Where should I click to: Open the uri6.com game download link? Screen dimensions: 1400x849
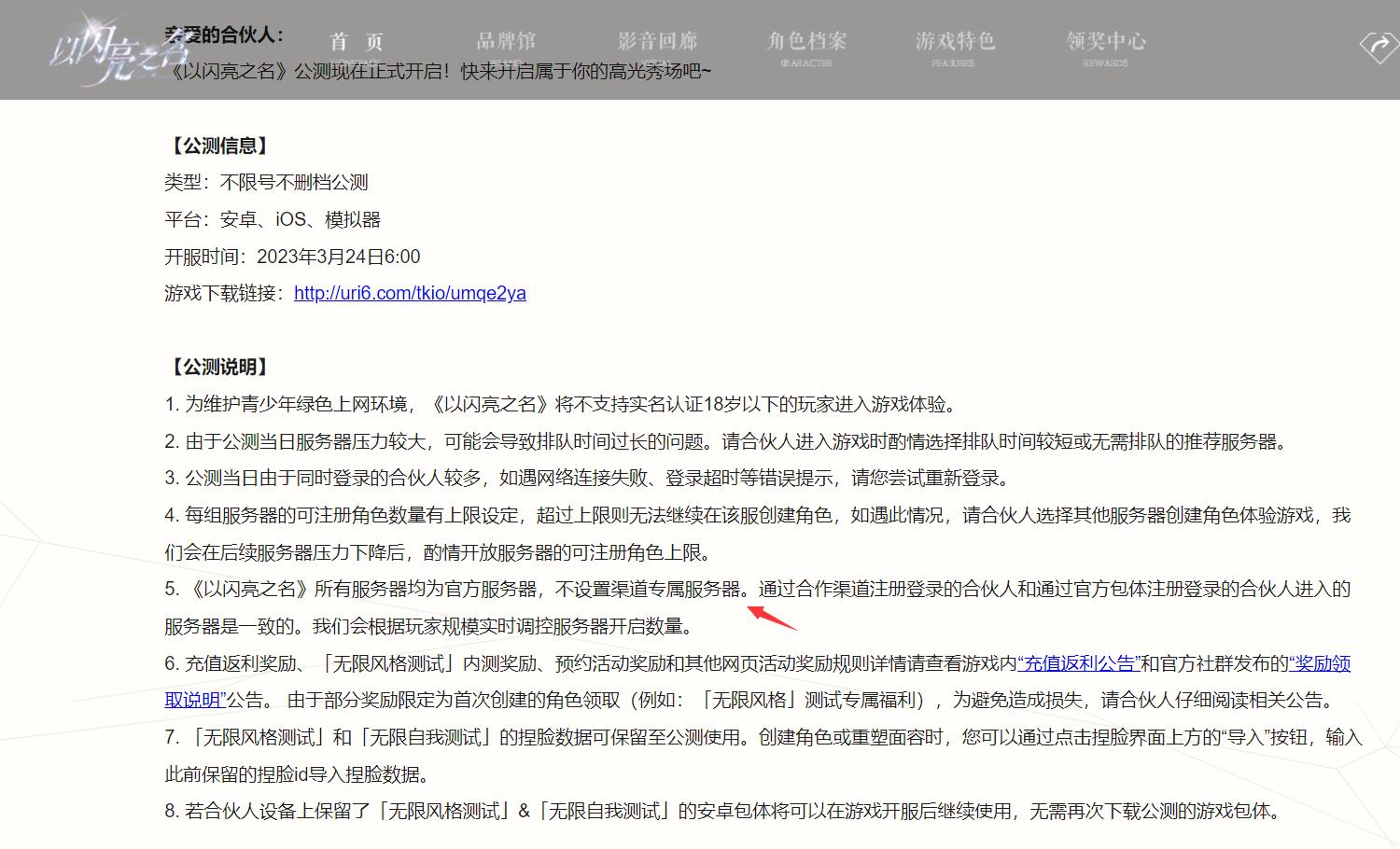pos(410,293)
